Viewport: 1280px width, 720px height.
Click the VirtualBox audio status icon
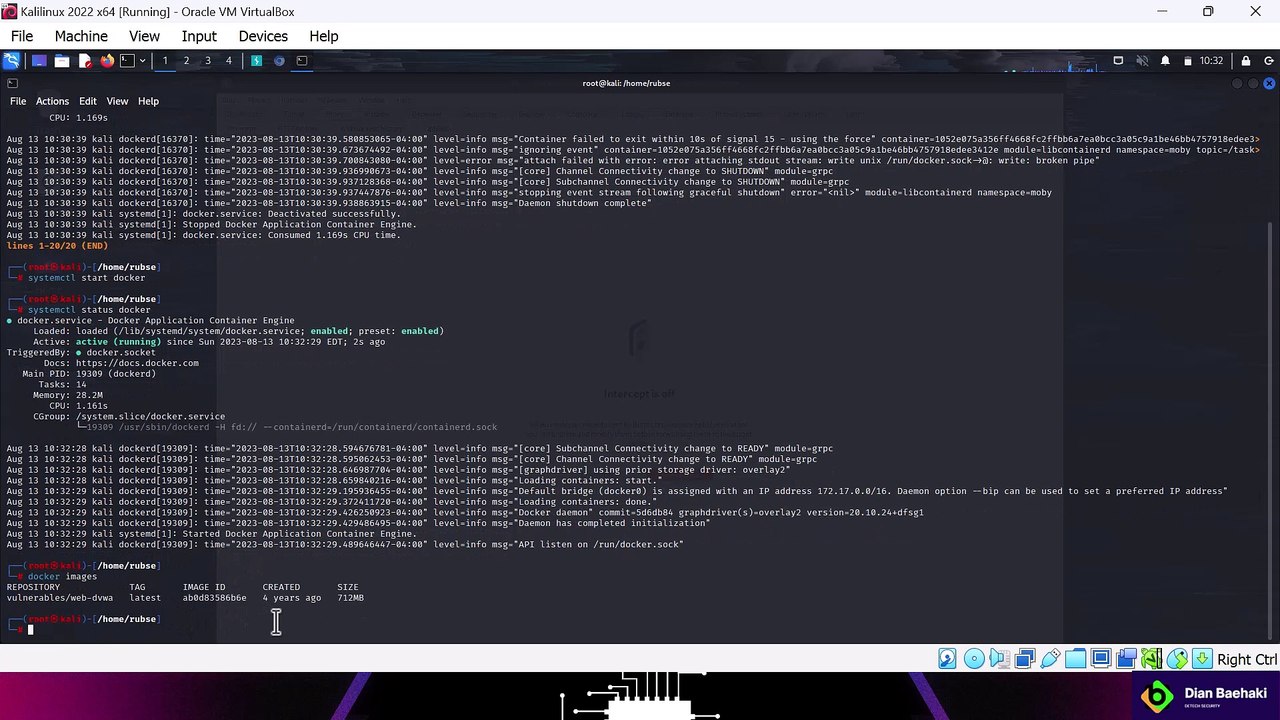tap(999, 659)
